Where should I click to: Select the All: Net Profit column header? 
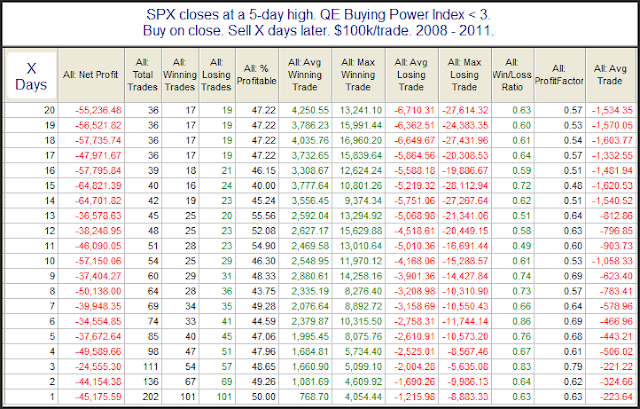pos(91,75)
